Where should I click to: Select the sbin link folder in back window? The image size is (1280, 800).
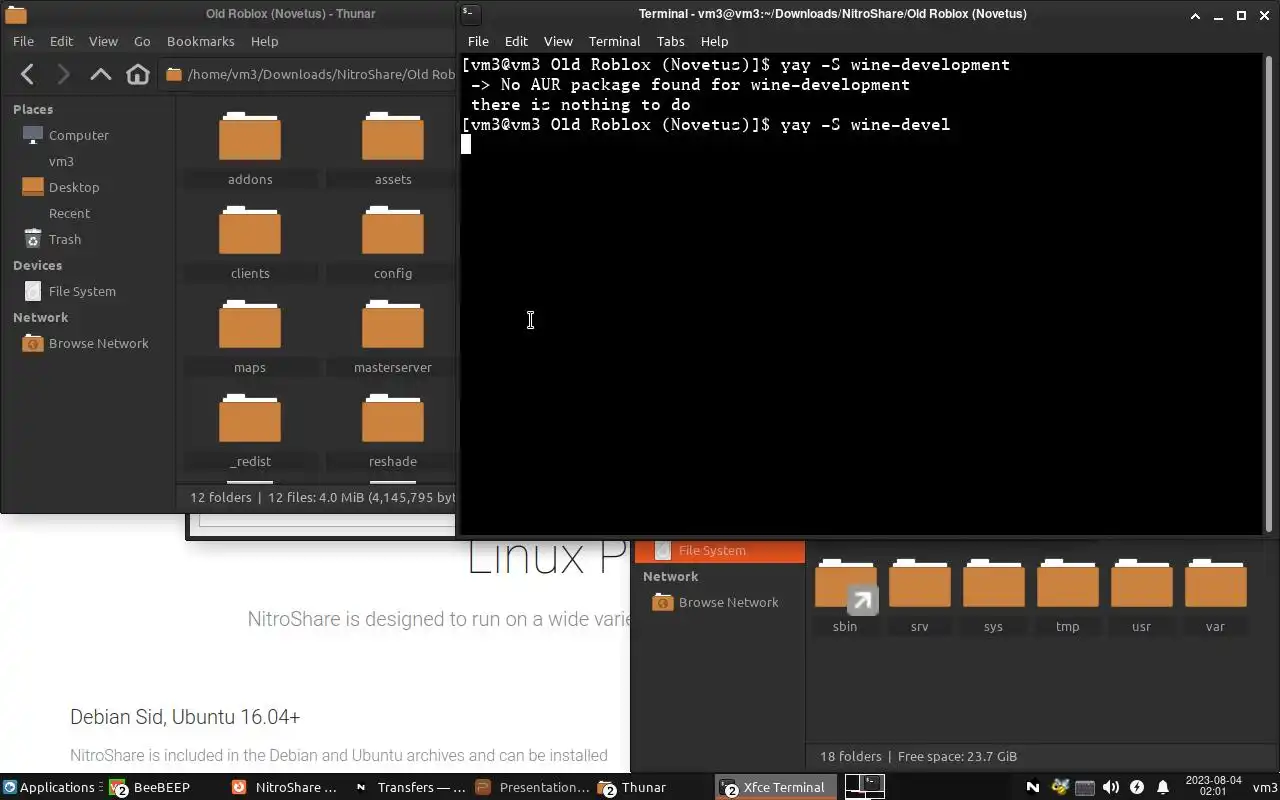845,595
